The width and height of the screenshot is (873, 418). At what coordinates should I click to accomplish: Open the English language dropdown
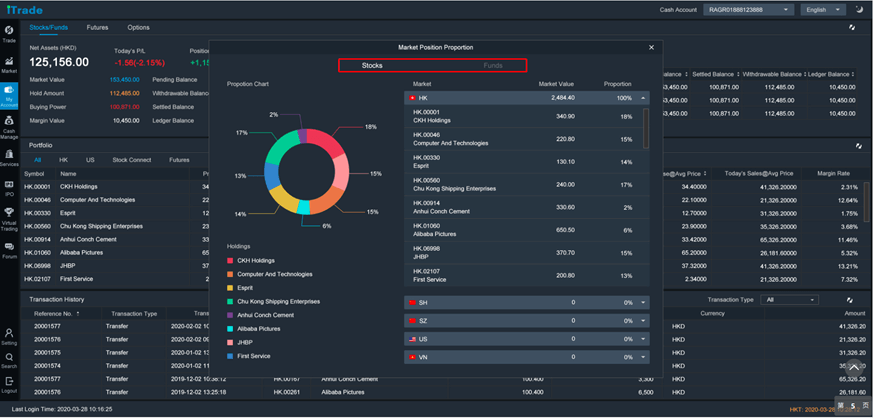pos(821,10)
